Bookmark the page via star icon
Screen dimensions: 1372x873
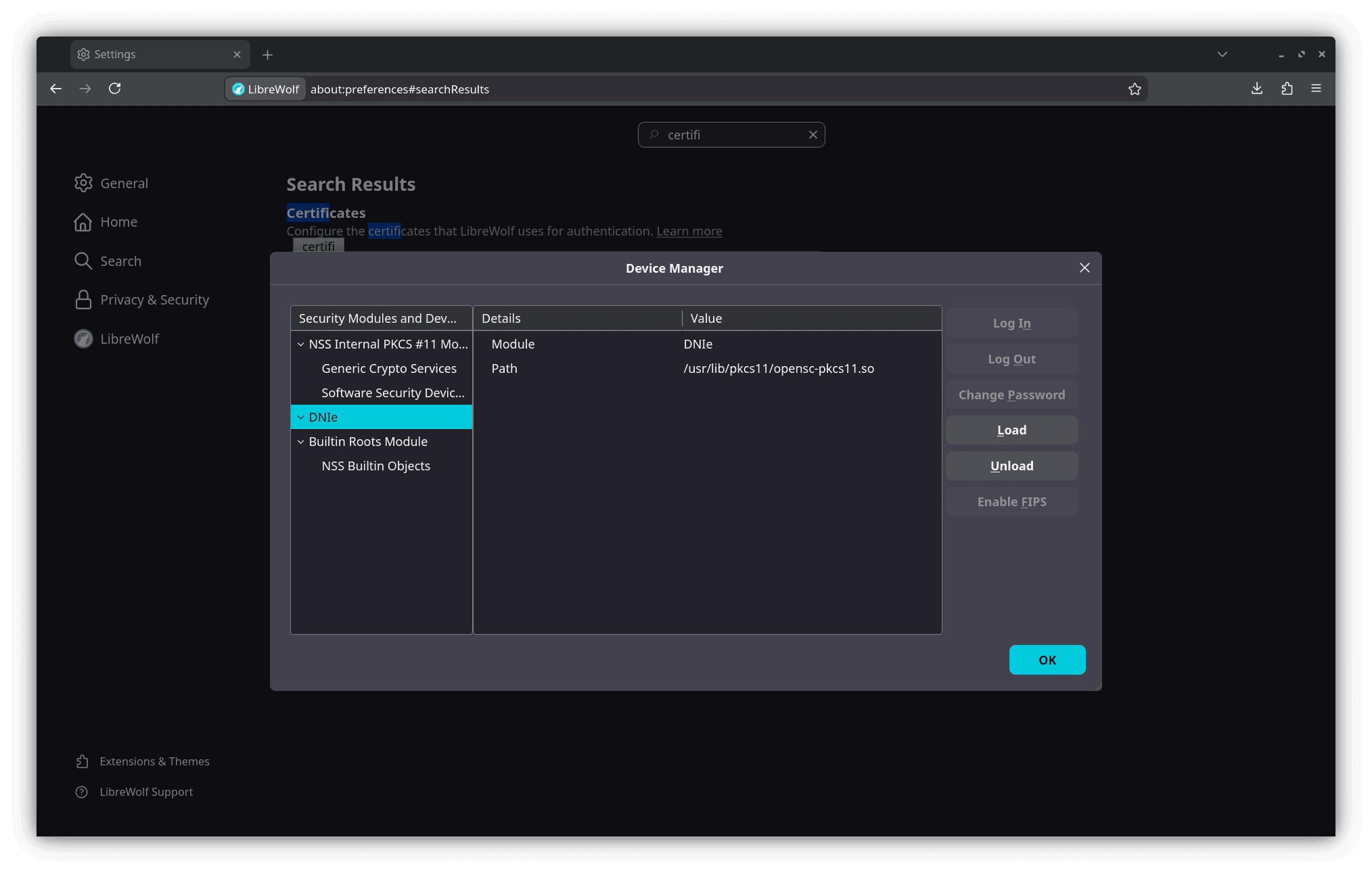1135,89
